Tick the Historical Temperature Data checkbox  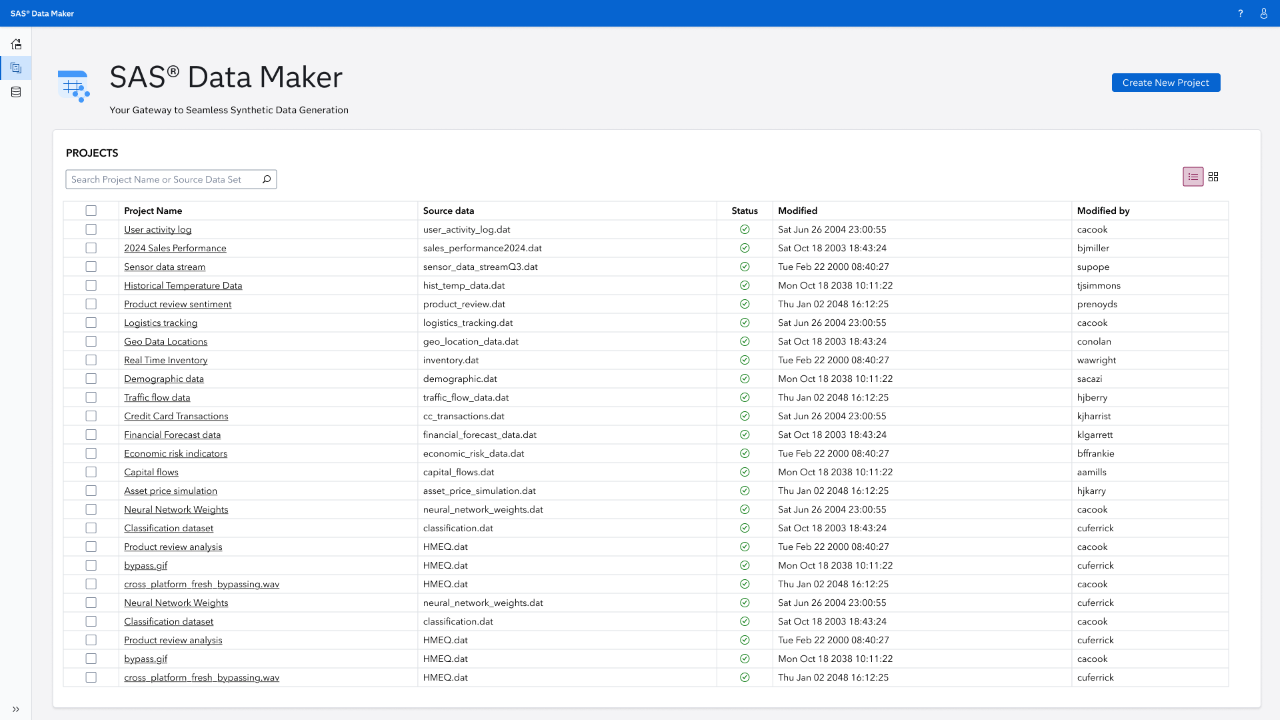[x=91, y=286]
